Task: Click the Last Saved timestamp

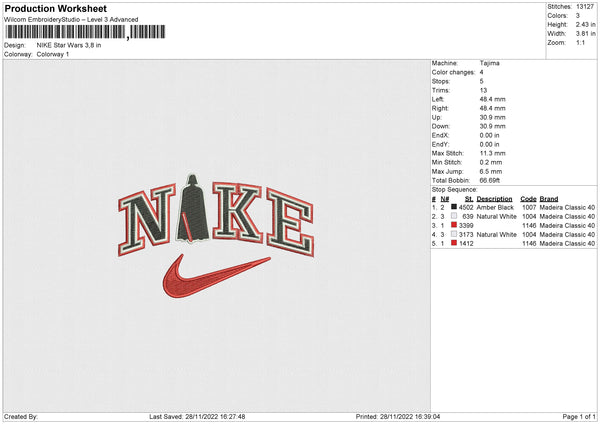Action: tap(197, 417)
